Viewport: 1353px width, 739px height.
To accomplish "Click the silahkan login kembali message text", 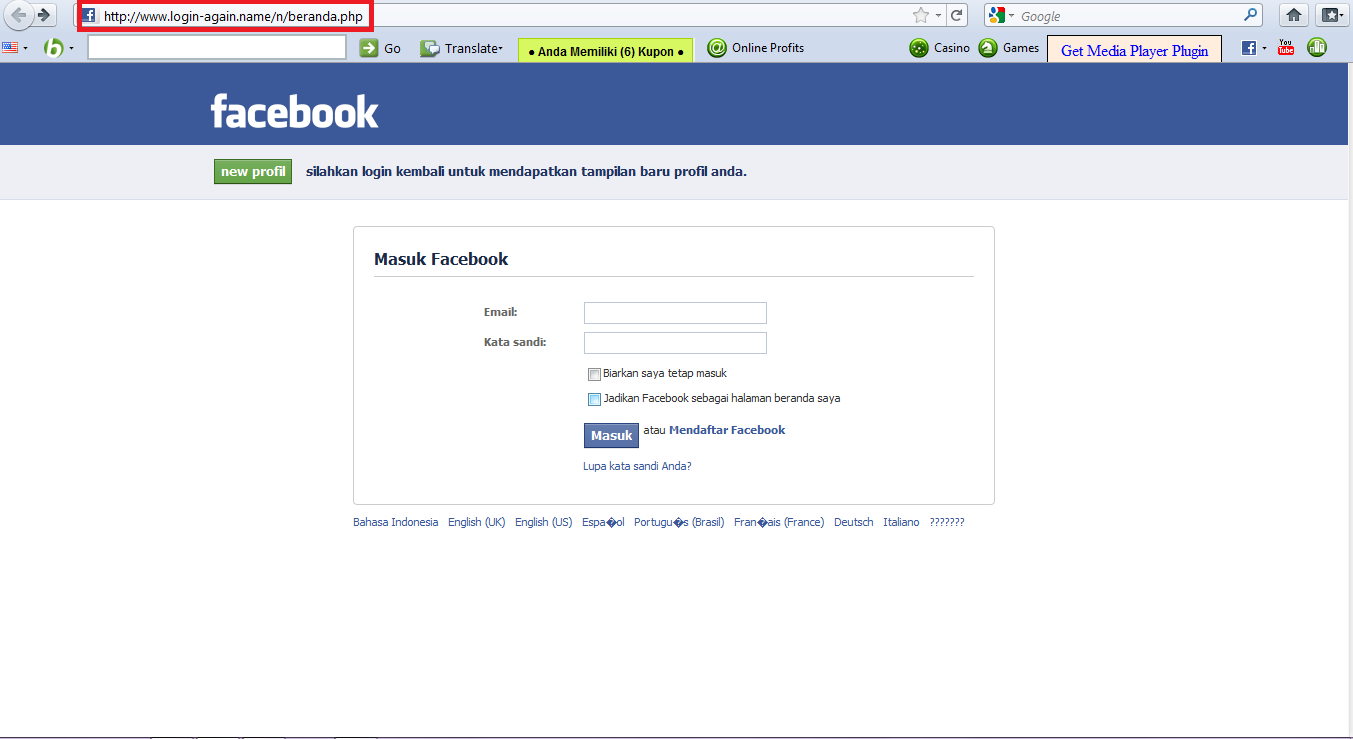I will (526, 171).
